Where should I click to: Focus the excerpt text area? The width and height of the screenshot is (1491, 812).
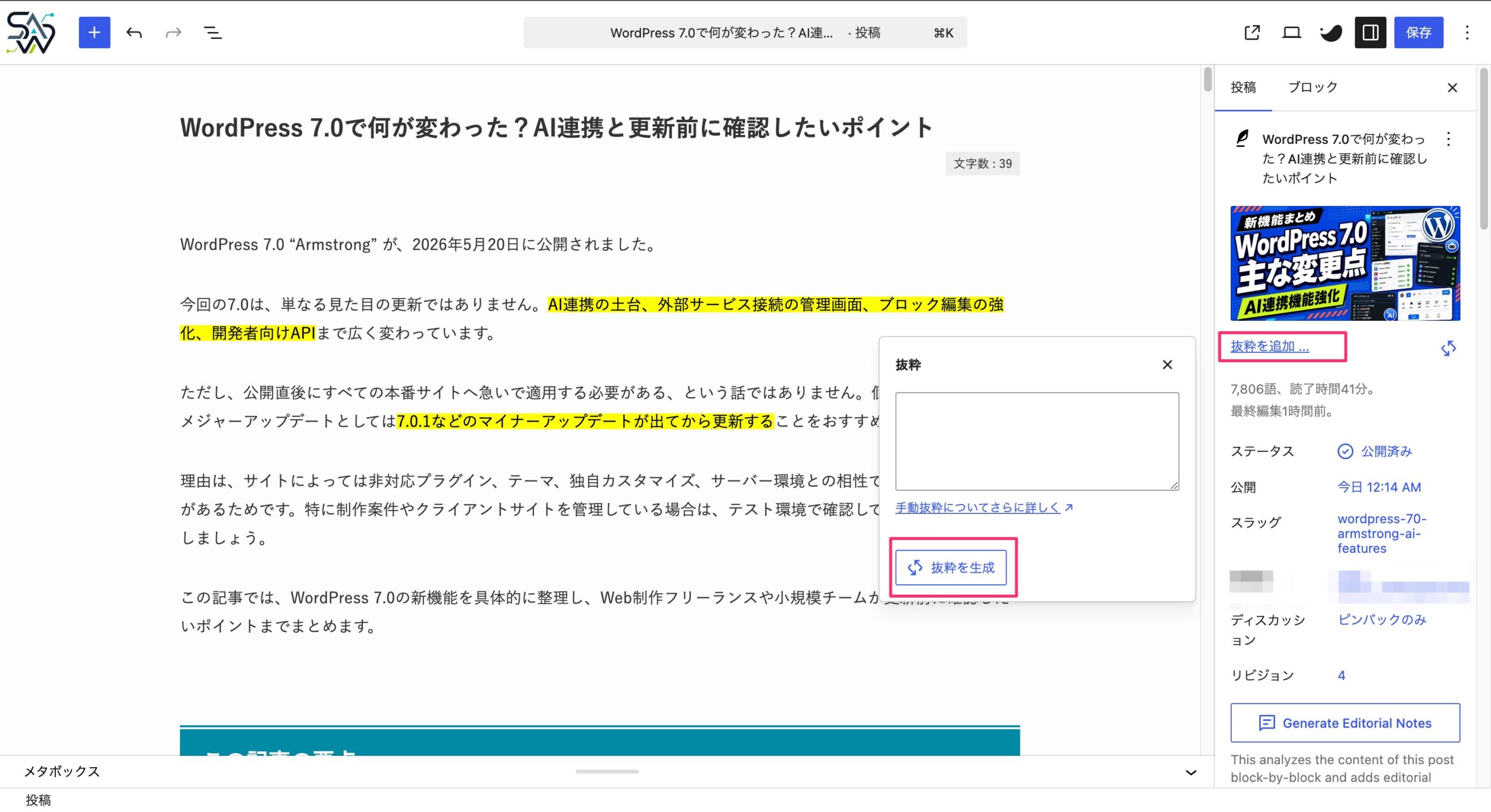tap(1037, 441)
